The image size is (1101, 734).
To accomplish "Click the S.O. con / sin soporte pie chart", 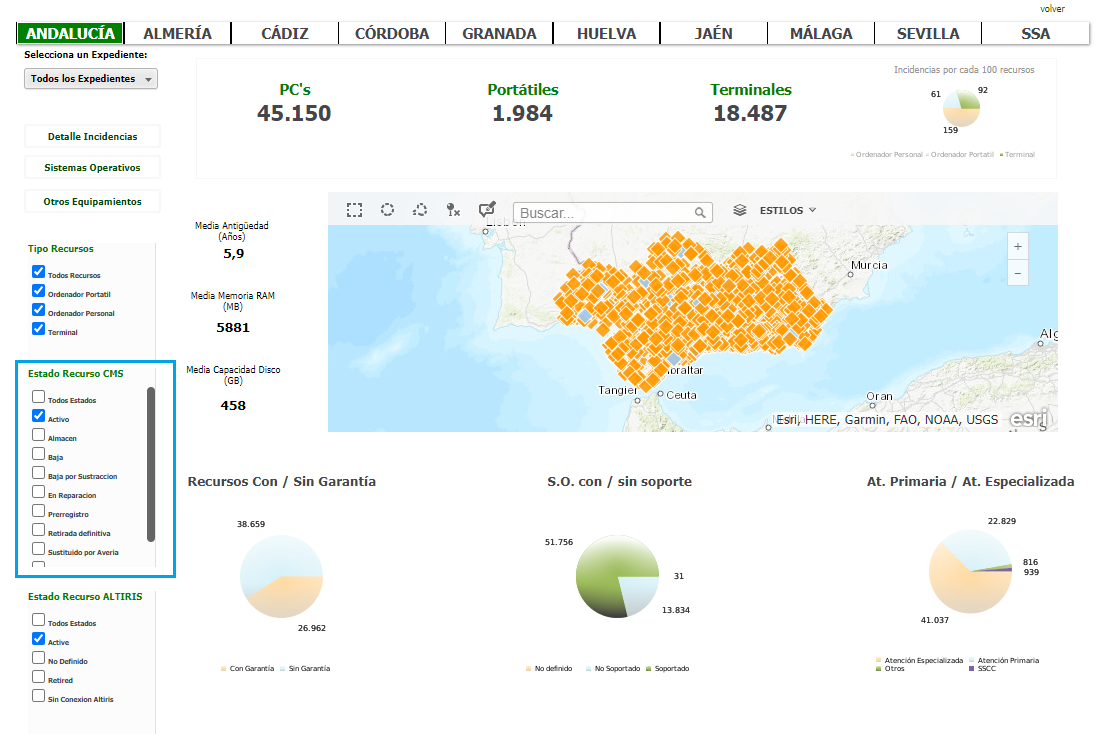I will coord(617,577).
